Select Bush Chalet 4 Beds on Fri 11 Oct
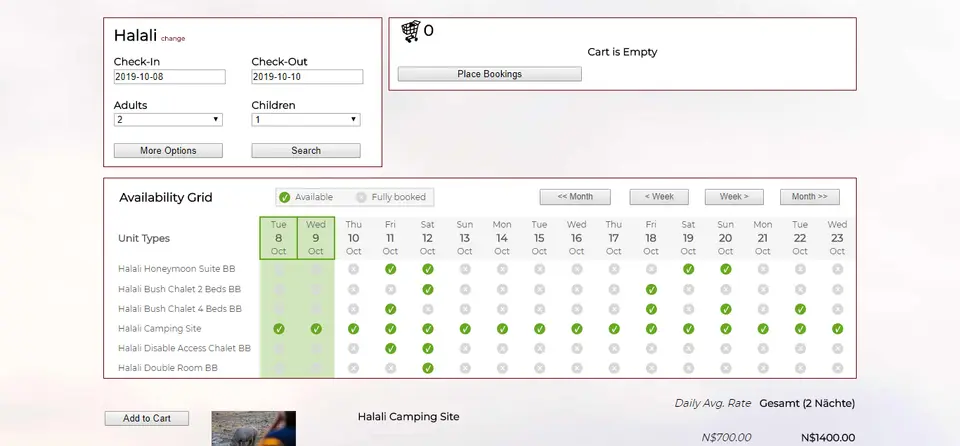Image resolution: width=960 pixels, height=446 pixels. (x=391, y=309)
